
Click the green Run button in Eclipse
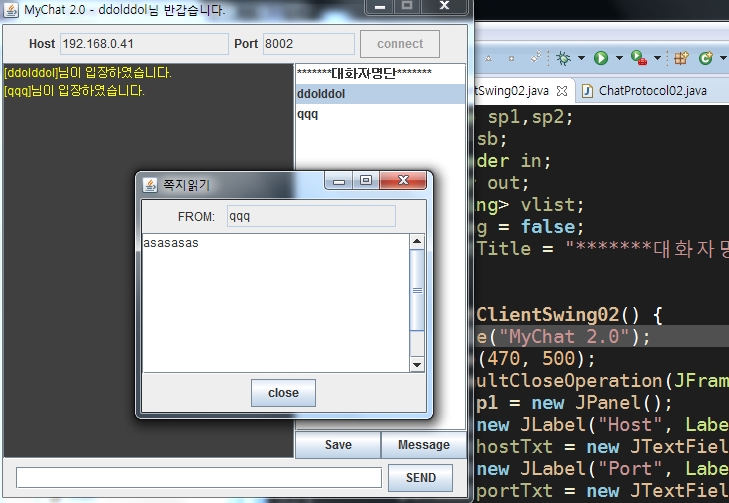point(601,58)
